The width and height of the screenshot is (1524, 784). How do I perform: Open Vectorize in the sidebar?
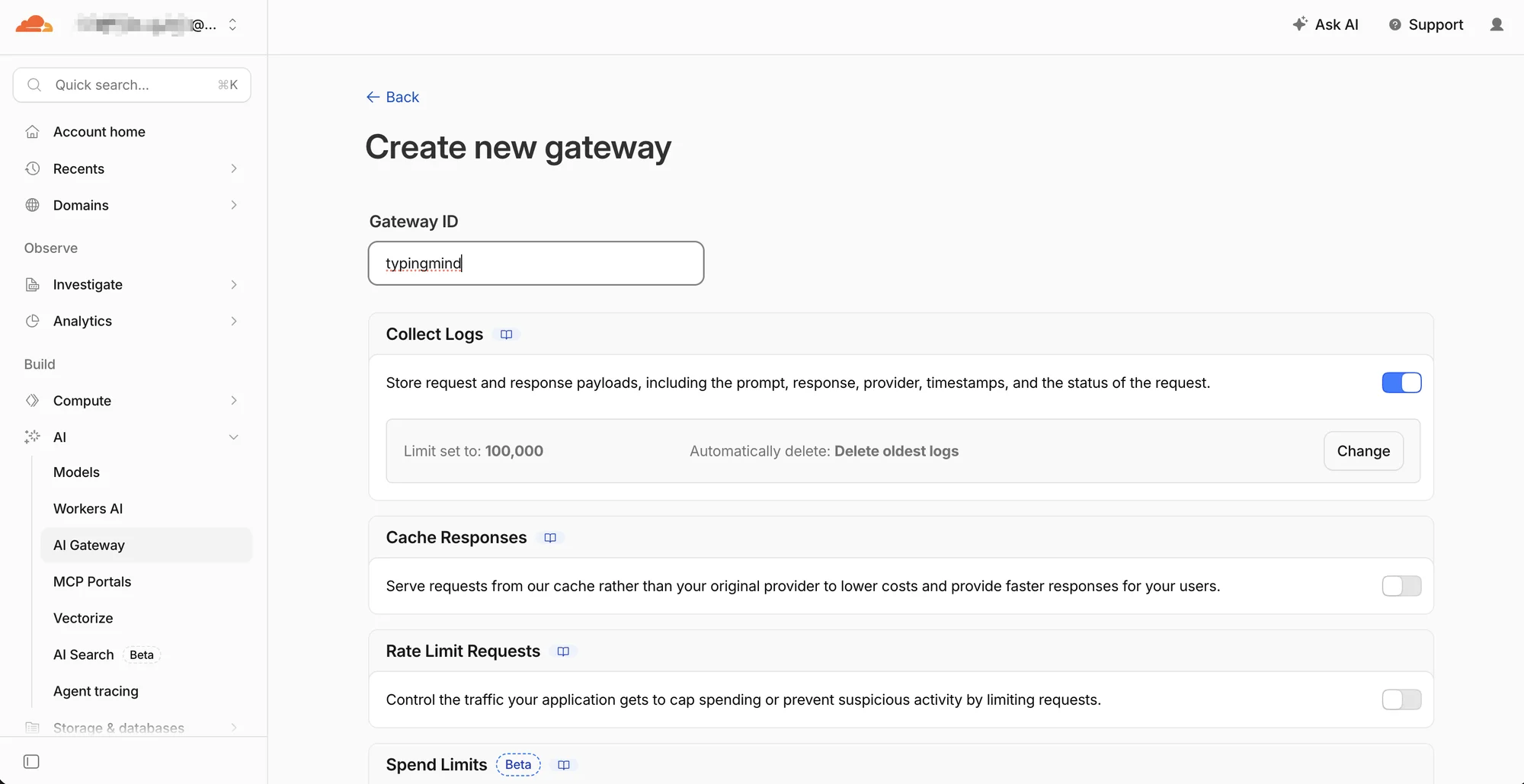click(x=83, y=619)
